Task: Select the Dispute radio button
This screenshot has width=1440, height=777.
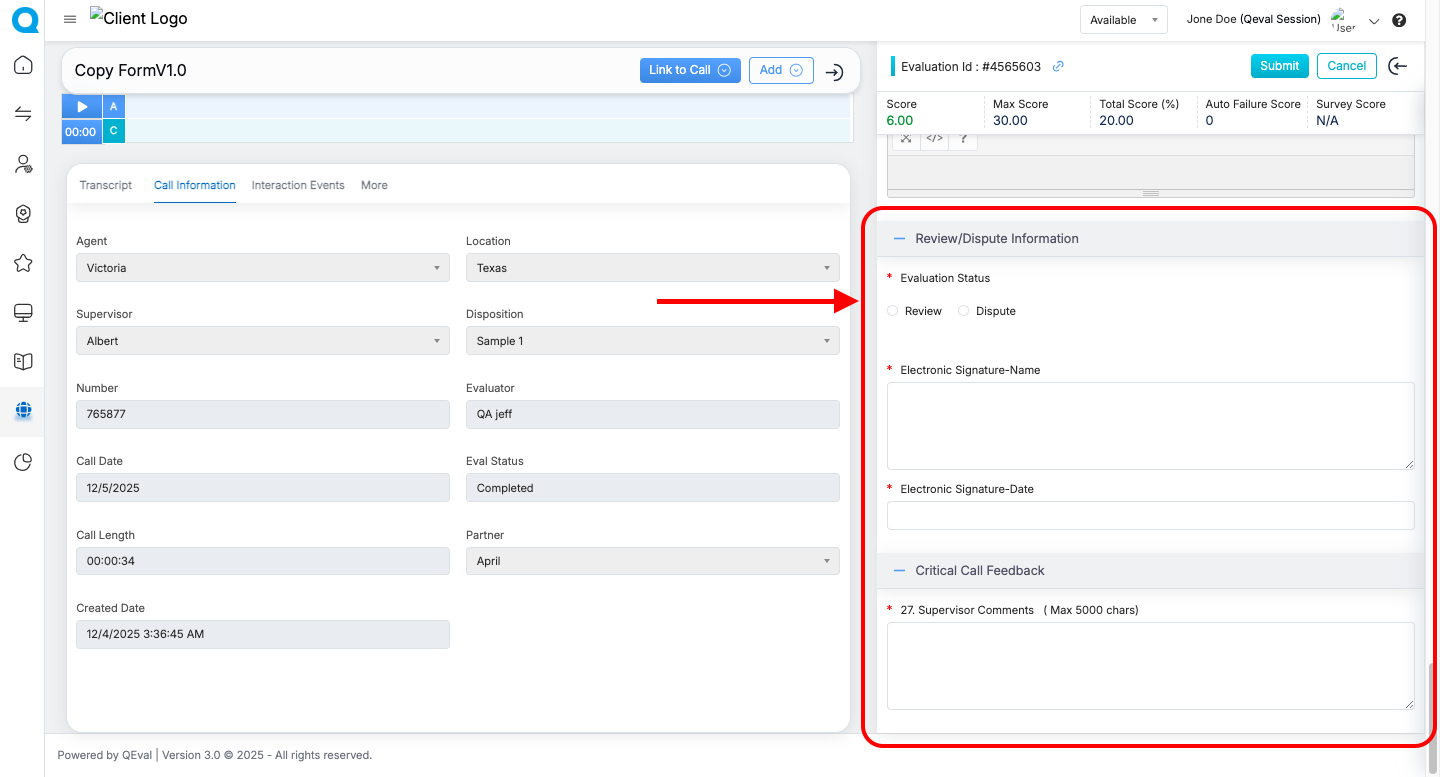Action: point(964,311)
